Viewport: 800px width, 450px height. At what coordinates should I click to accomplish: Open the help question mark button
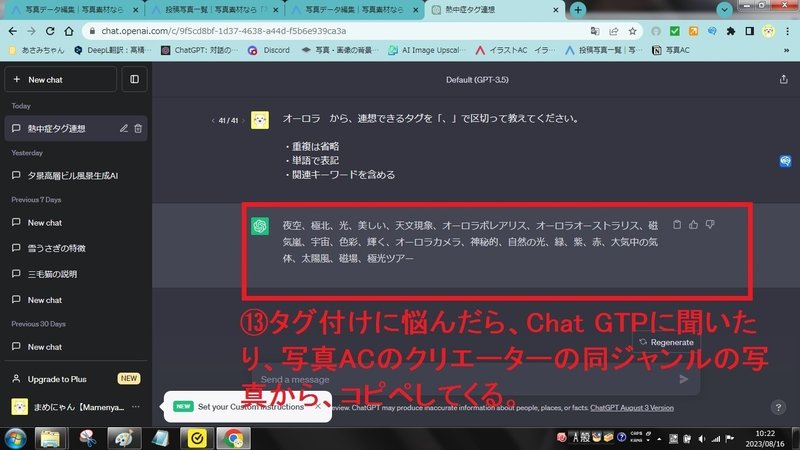tap(778, 407)
